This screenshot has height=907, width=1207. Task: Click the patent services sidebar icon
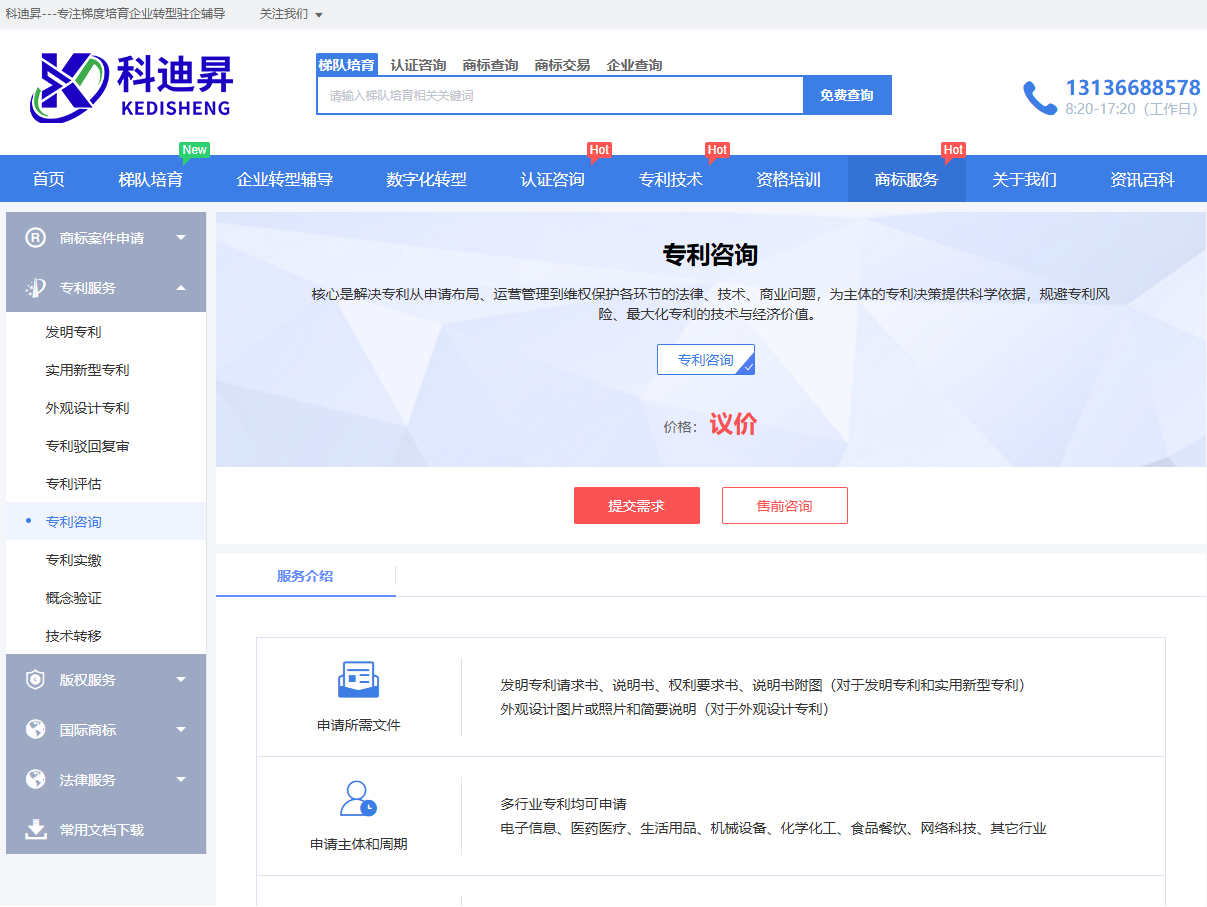36,288
